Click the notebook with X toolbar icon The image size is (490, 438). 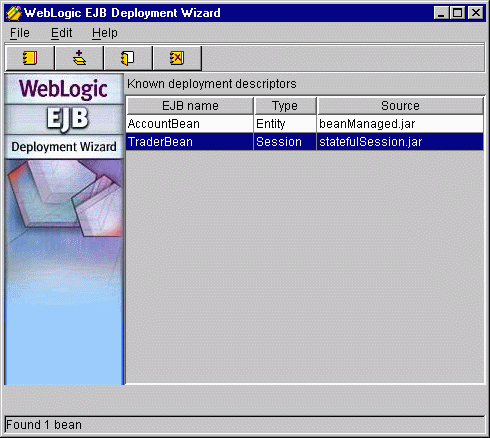(x=177, y=58)
